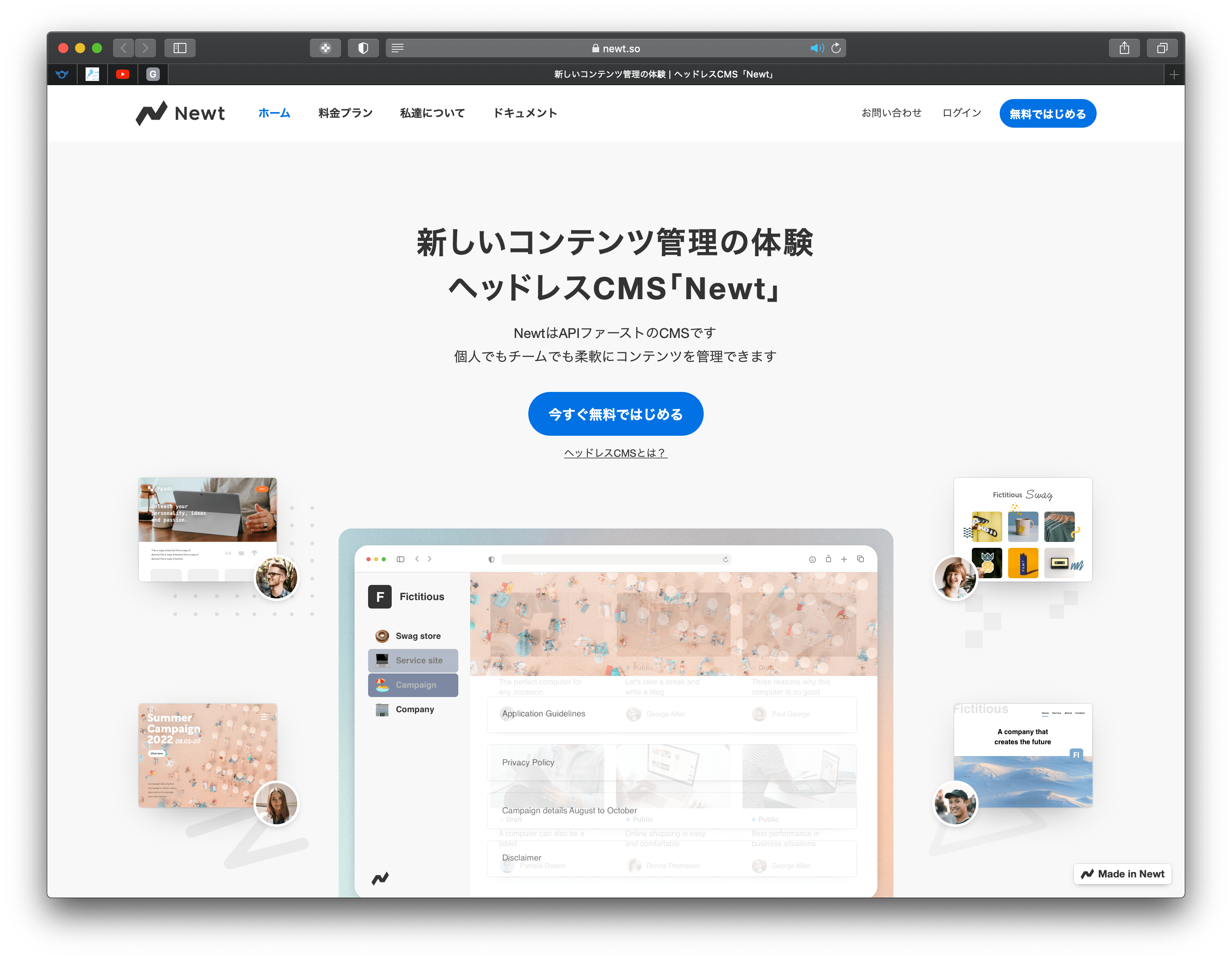The width and height of the screenshot is (1232, 960).
Task: Click the mockup browser sidebar toggle icon
Action: pyautogui.click(x=401, y=559)
